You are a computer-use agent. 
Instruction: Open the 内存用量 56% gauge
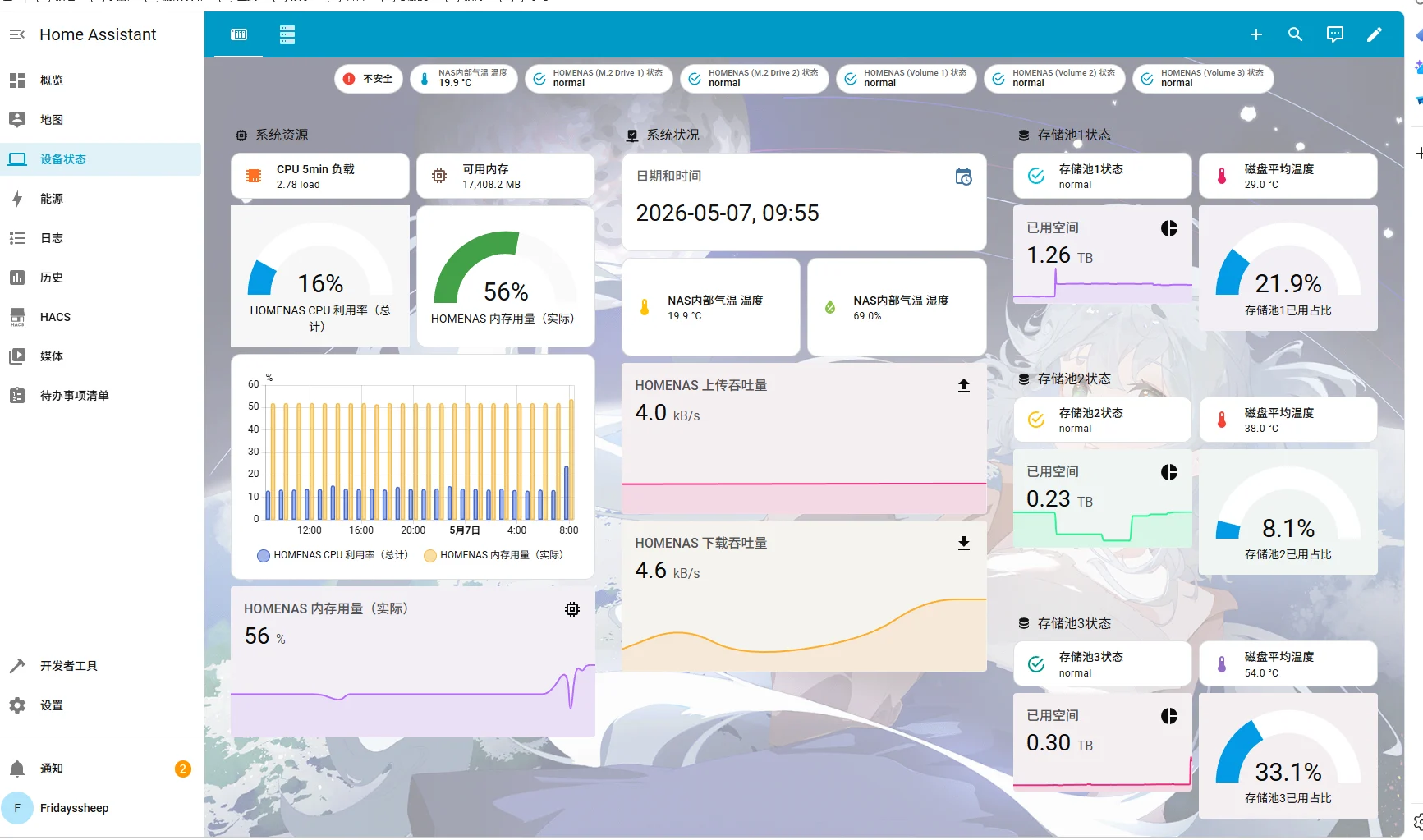click(506, 276)
